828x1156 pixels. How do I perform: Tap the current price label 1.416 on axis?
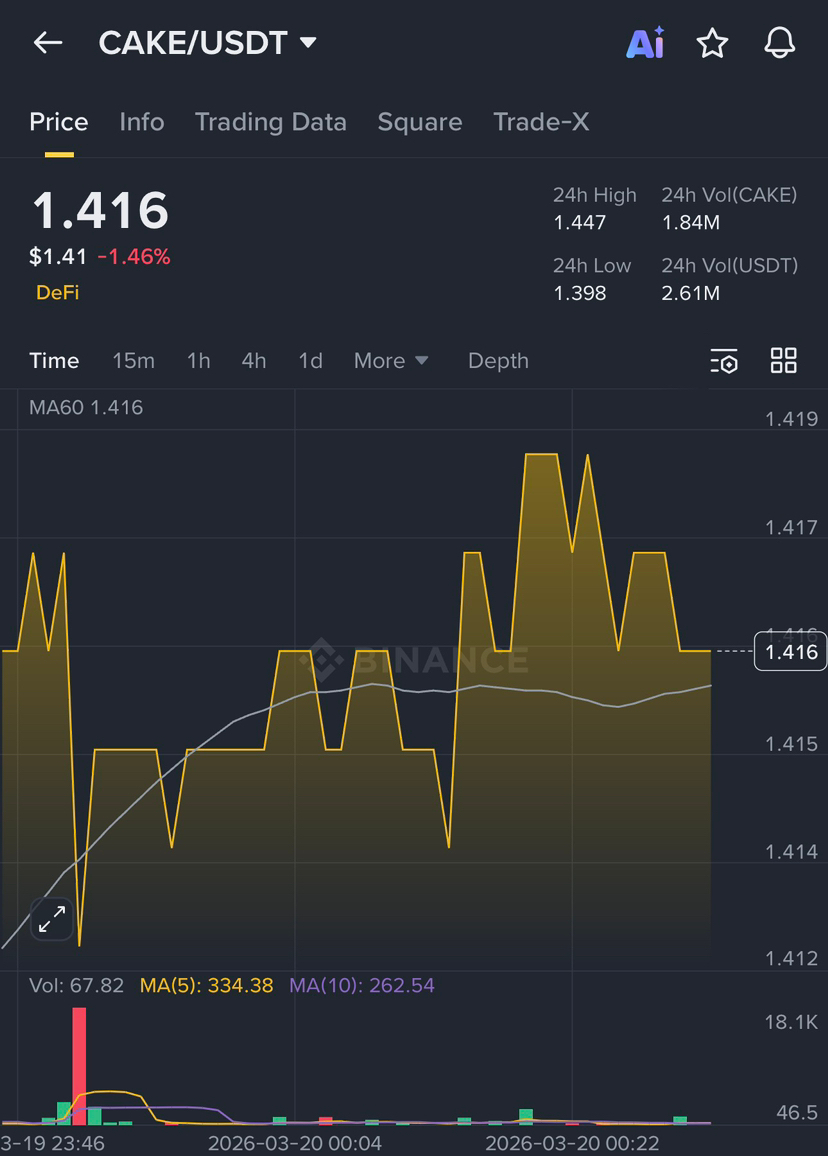(x=790, y=652)
